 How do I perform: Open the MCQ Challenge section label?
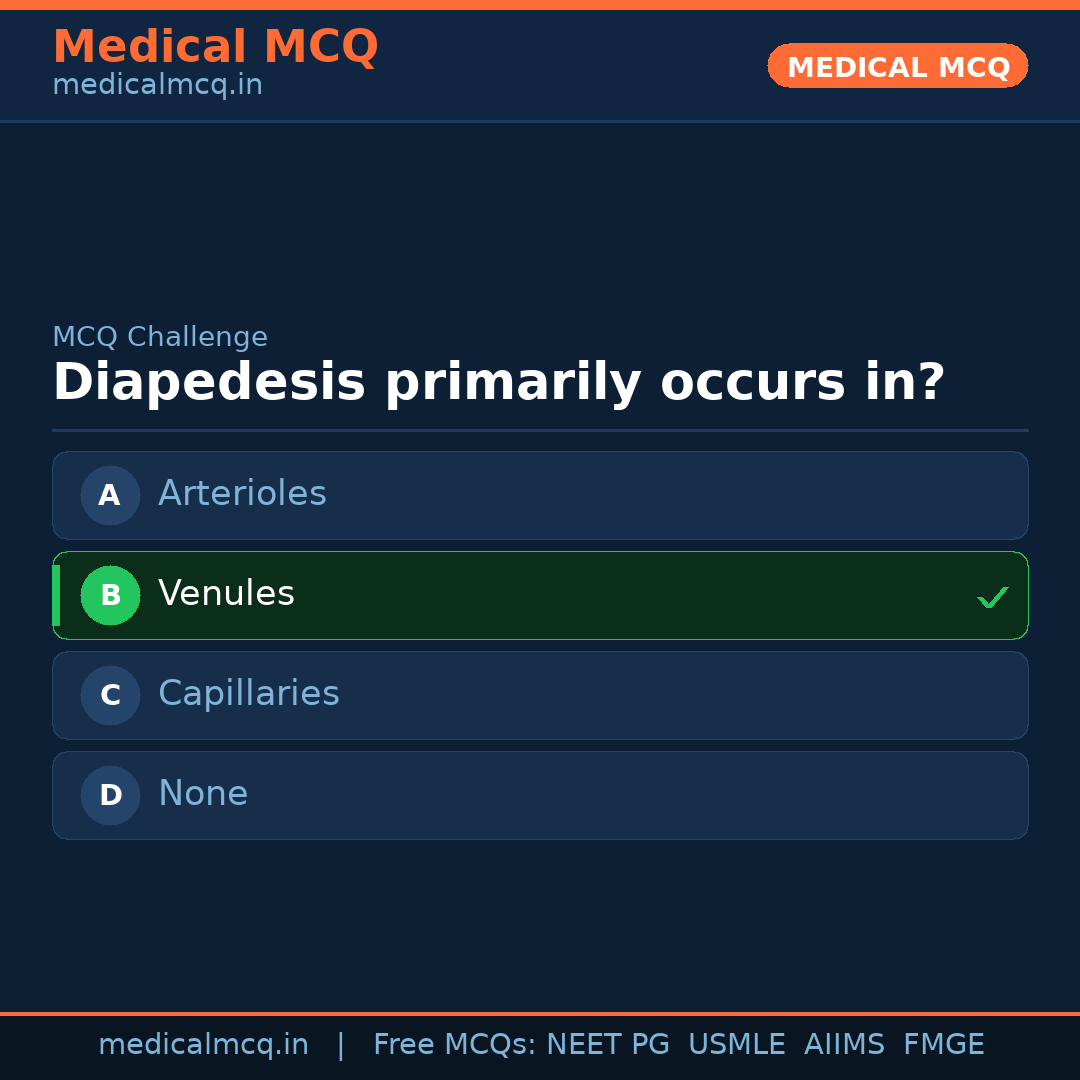[x=160, y=337]
